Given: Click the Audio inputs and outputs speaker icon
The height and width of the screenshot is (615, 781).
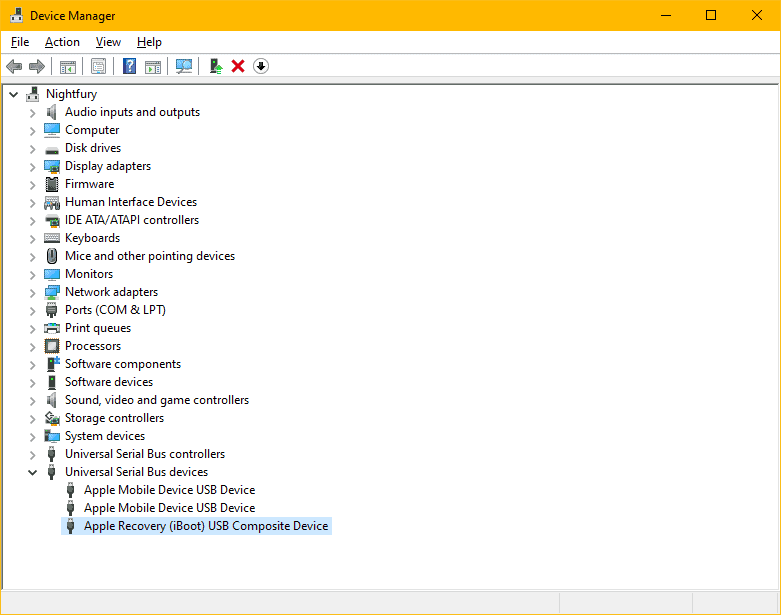Looking at the screenshot, I should point(51,112).
